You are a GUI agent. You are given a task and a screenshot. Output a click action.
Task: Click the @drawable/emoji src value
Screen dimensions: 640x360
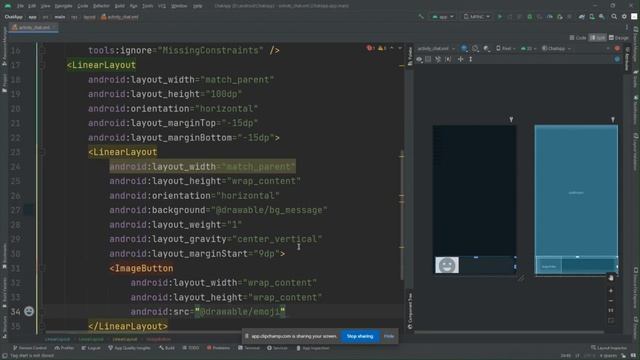(x=240, y=312)
